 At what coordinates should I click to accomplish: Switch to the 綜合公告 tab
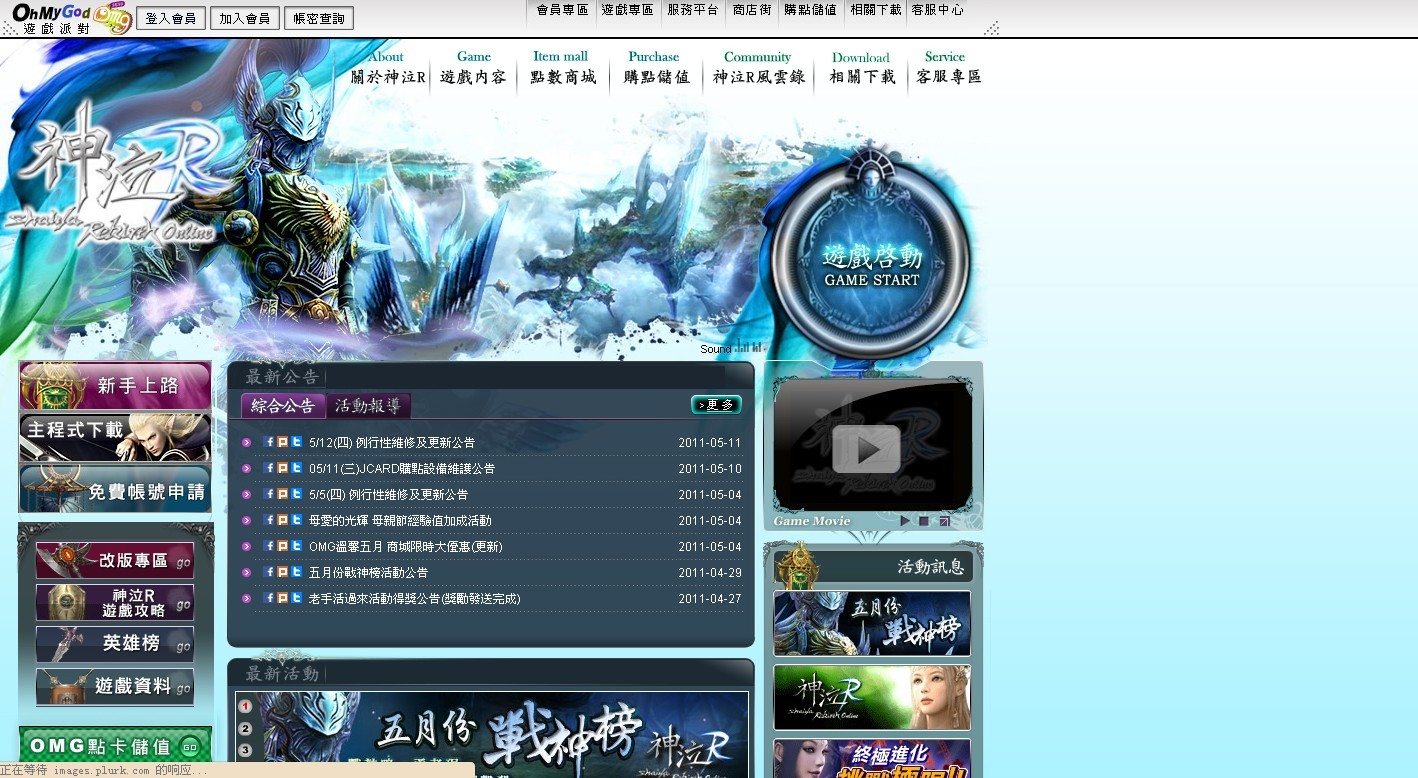[x=283, y=406]
